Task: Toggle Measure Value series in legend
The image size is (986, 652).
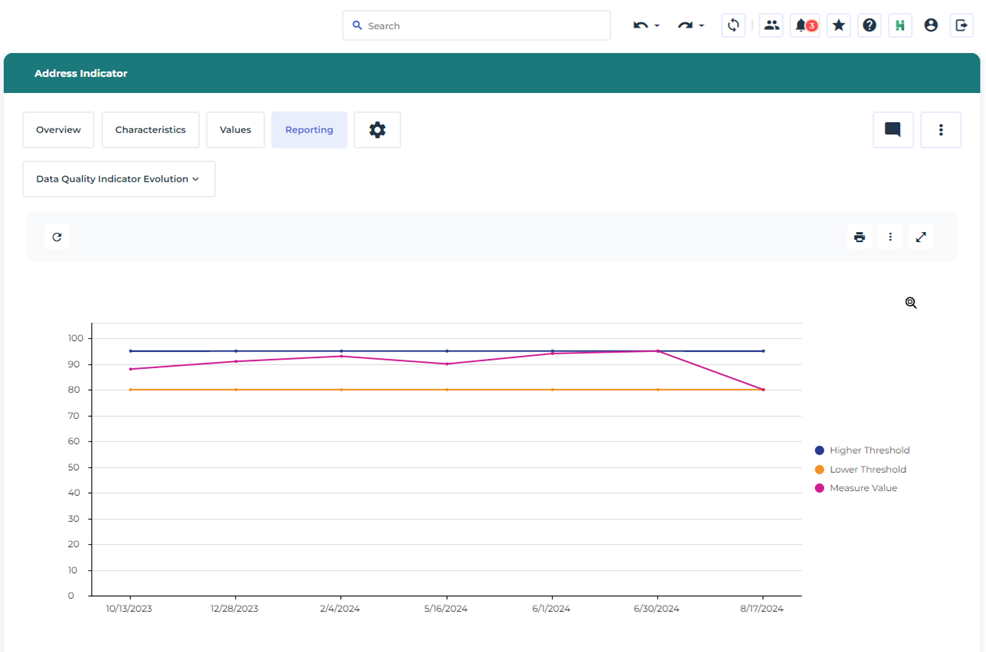Action: point(862,489)
